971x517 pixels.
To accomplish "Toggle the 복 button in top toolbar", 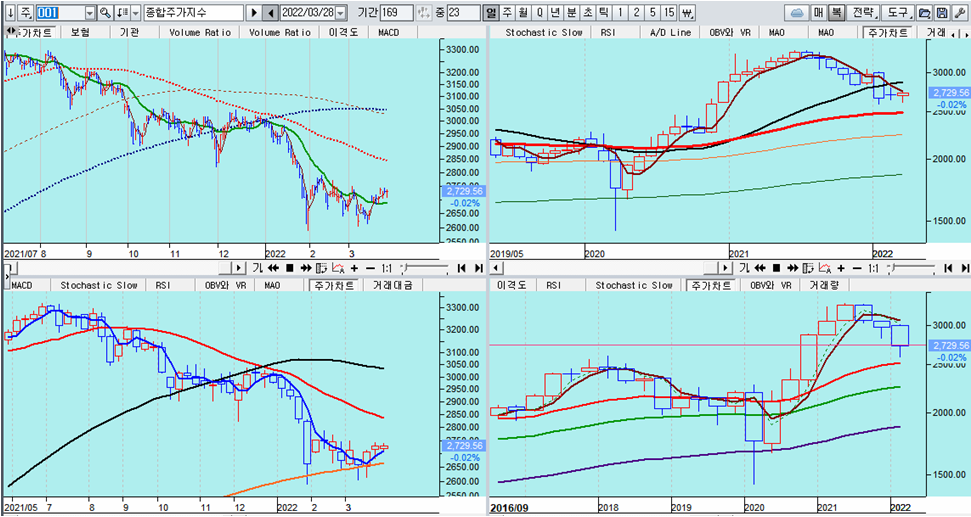I will click(836, 13).
